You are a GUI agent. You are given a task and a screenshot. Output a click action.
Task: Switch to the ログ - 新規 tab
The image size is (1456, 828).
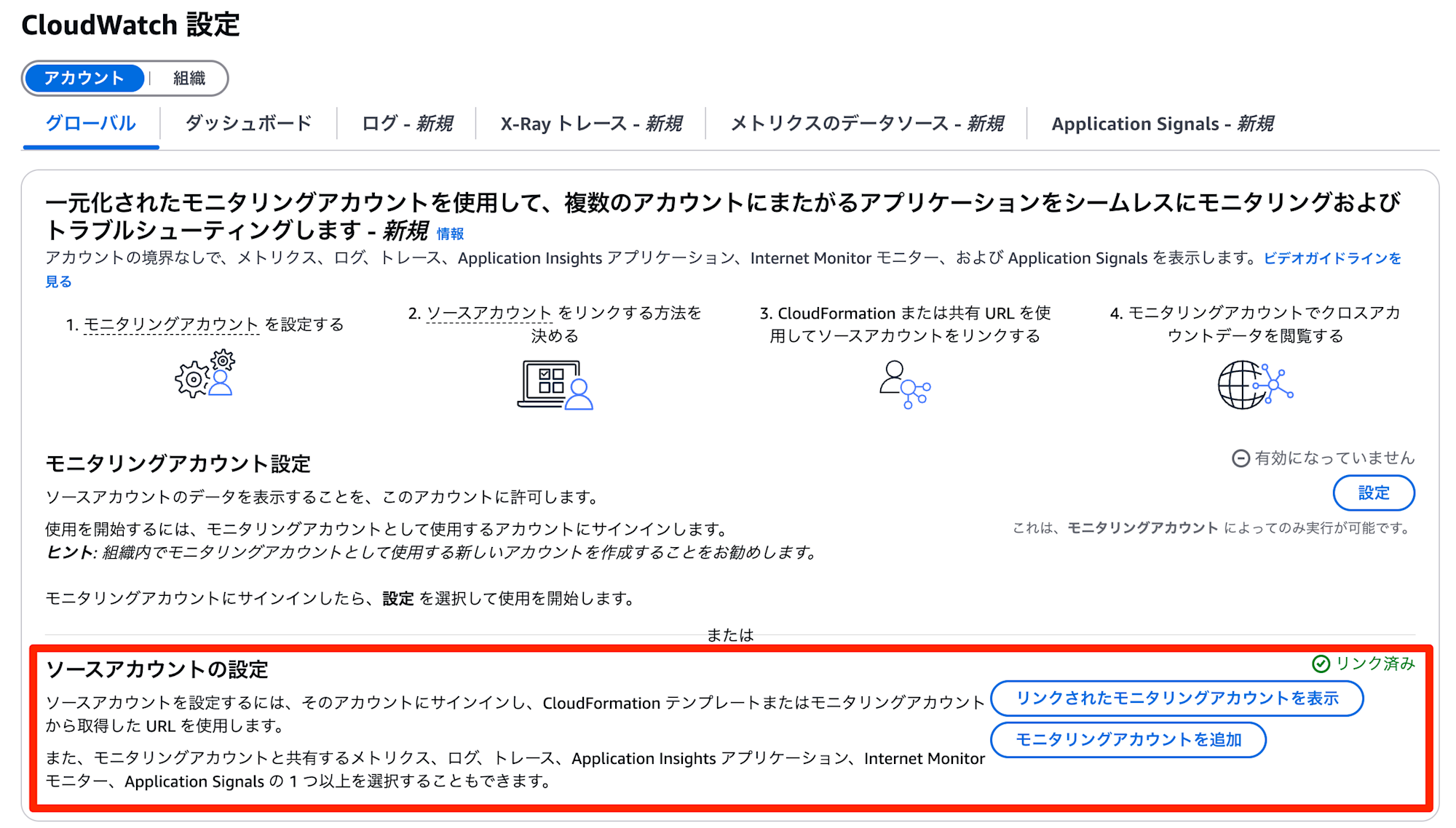(407, 124)
